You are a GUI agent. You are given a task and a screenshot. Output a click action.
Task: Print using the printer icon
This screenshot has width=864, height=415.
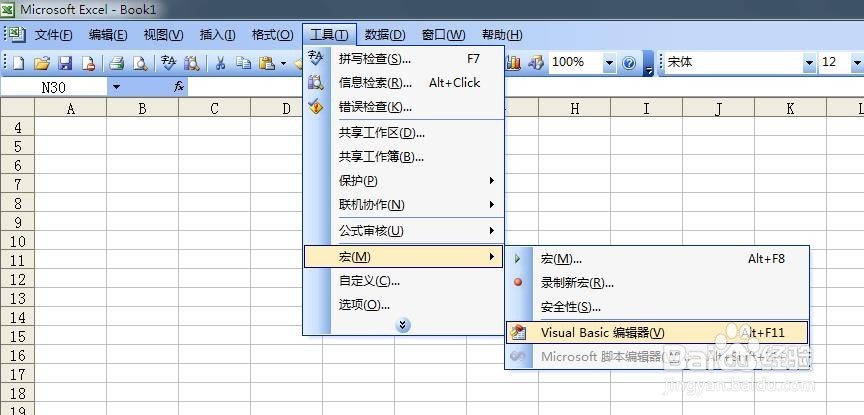[x=116, y=63]
